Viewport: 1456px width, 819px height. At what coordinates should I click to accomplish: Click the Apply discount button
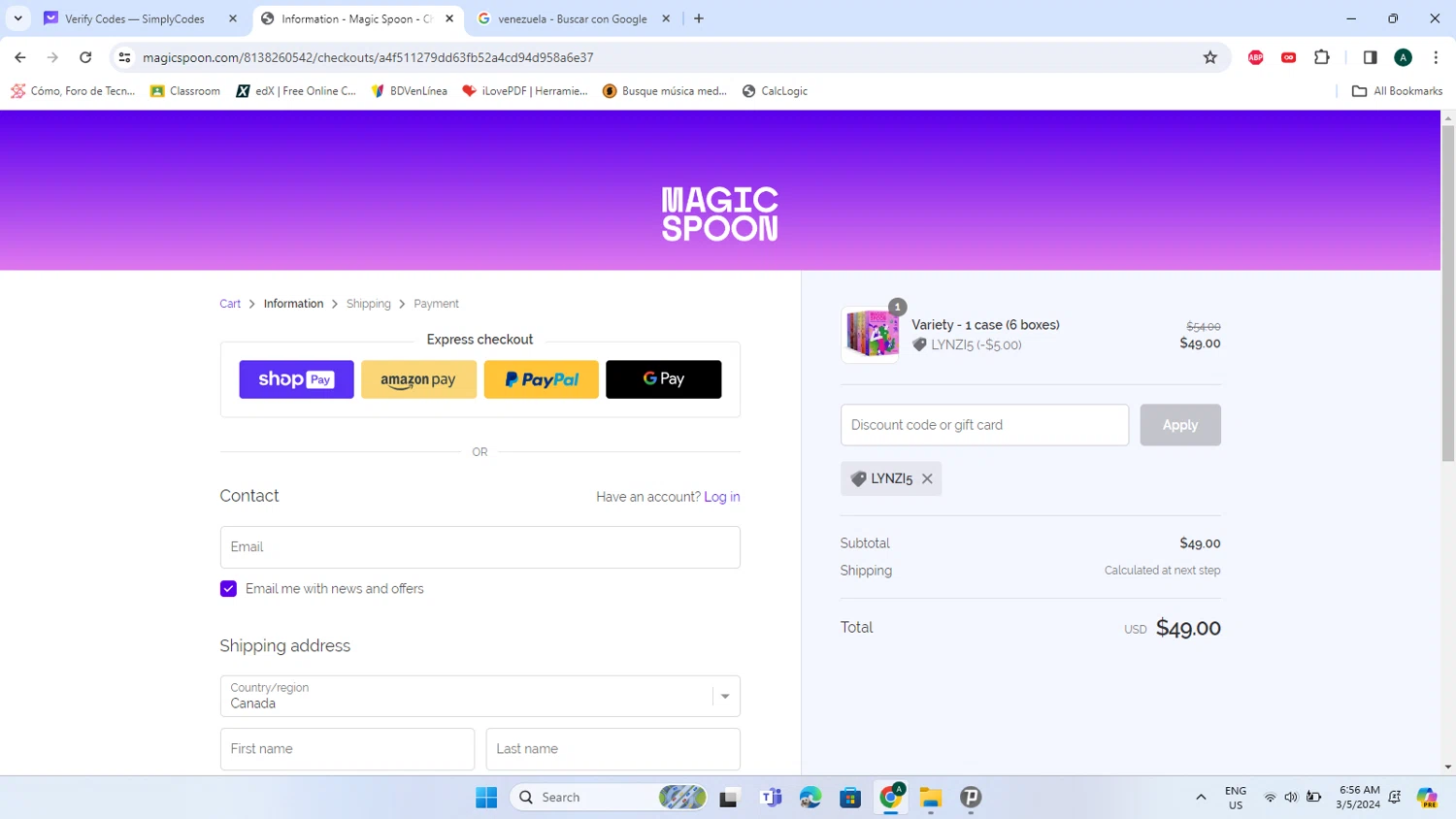(1180, 425)
